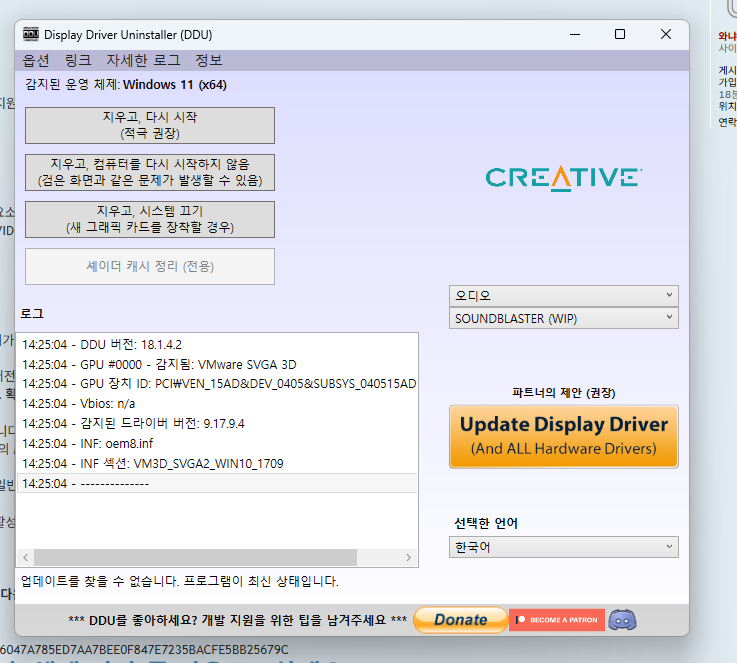Open the 링크 menu
The image size is (737, 663).
[78, 61]
